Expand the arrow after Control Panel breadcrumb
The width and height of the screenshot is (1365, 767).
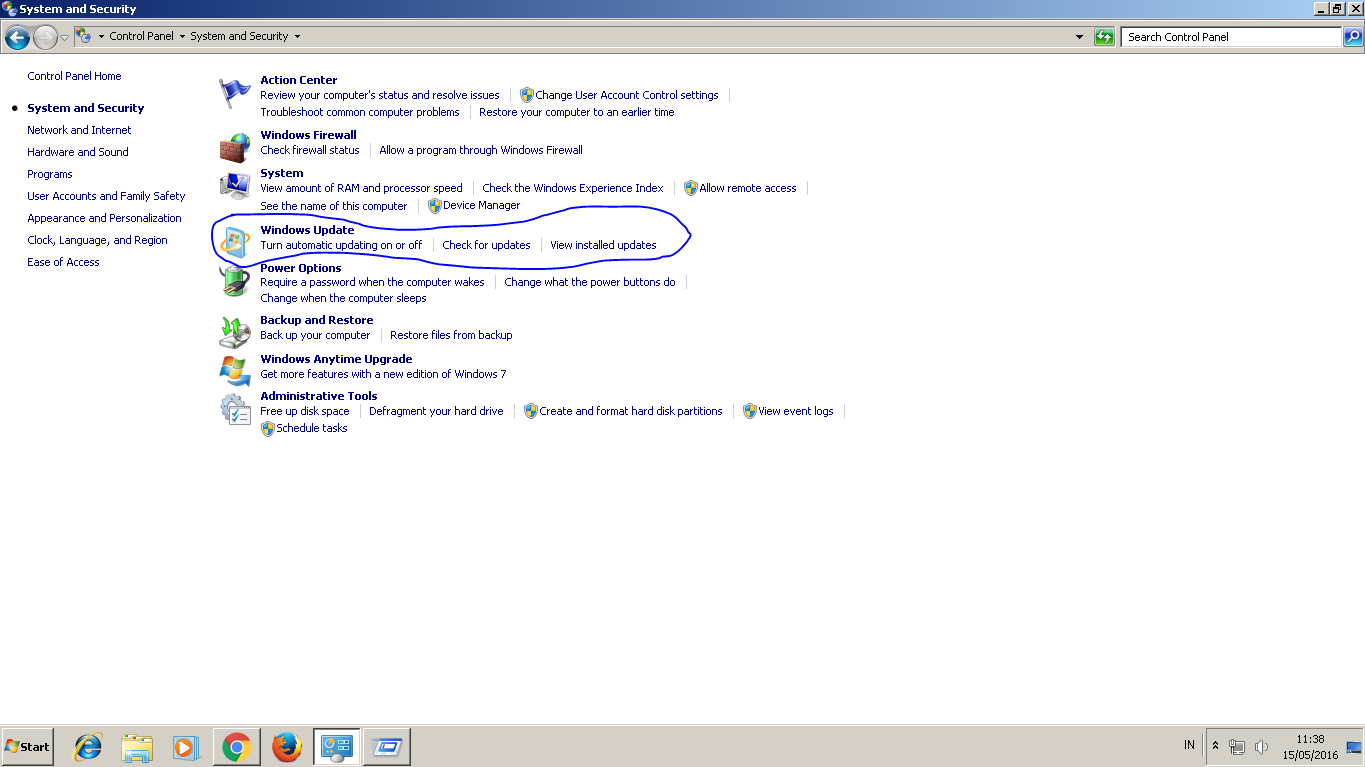(x=182, y=37)
